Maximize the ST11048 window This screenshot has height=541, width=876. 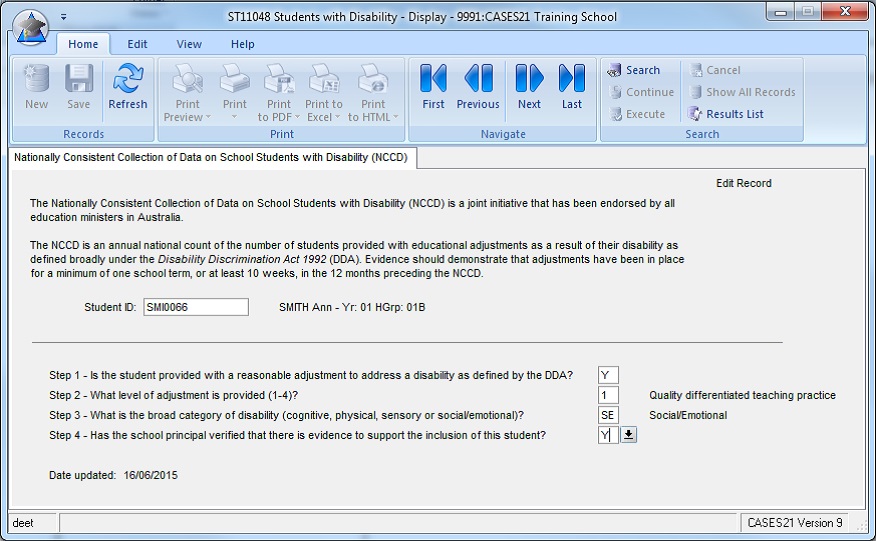(808, 12)
